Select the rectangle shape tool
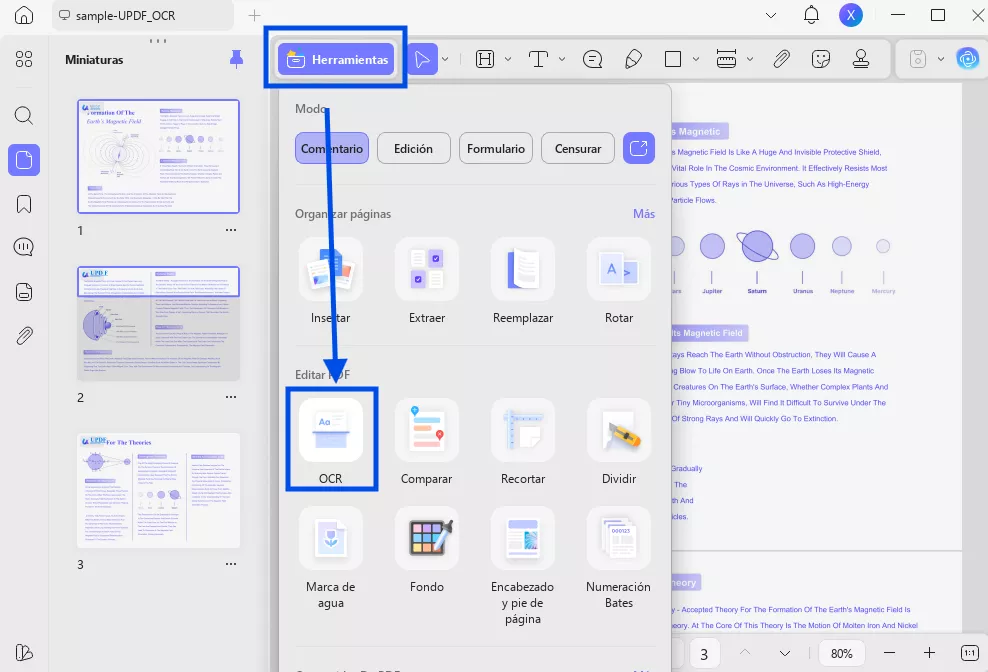The image size is (988, 672). tap(673, 59)
